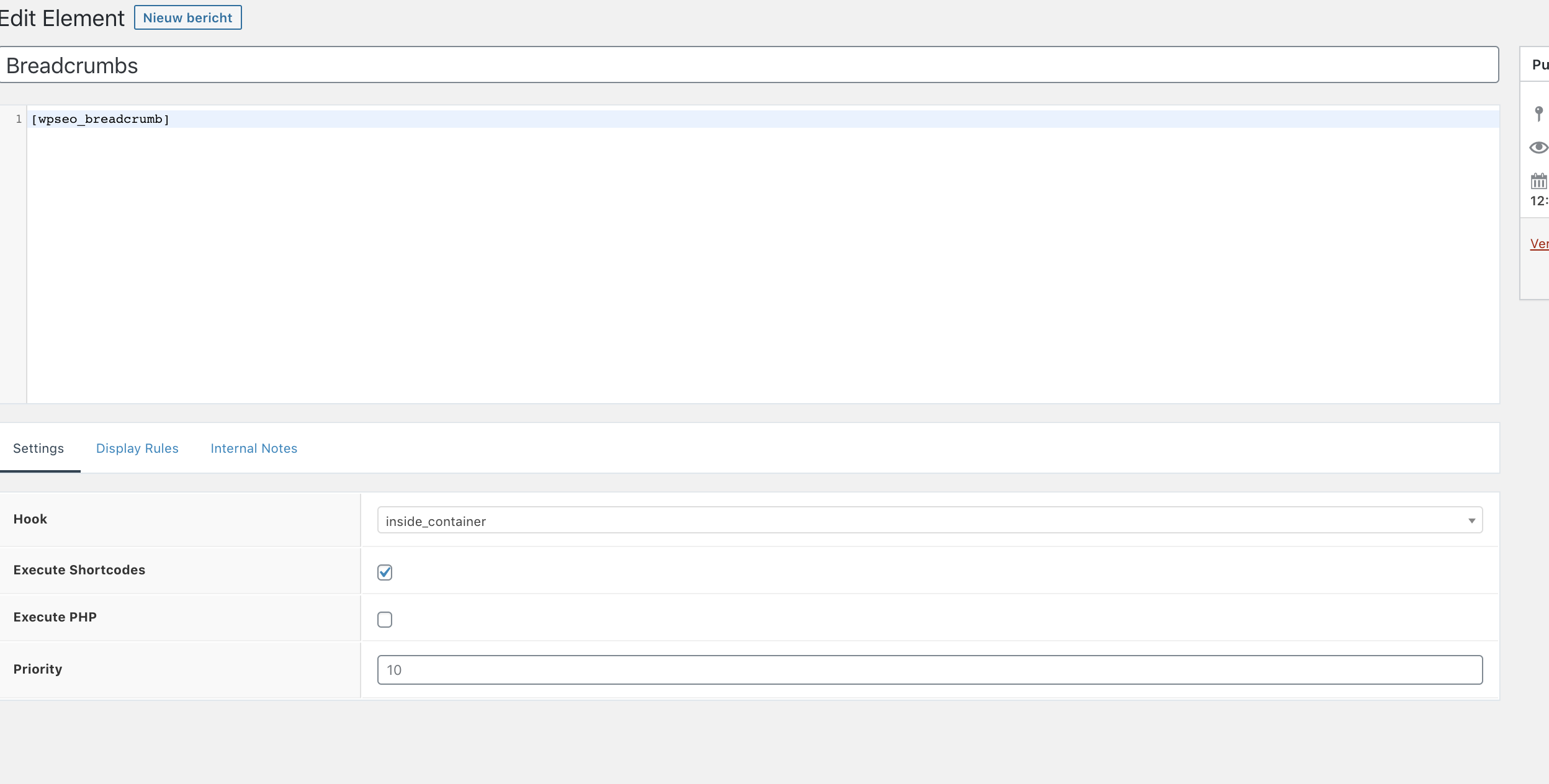Open the Internal Notes tab
Screen dimensions: 1549x784
pos(254,448)
